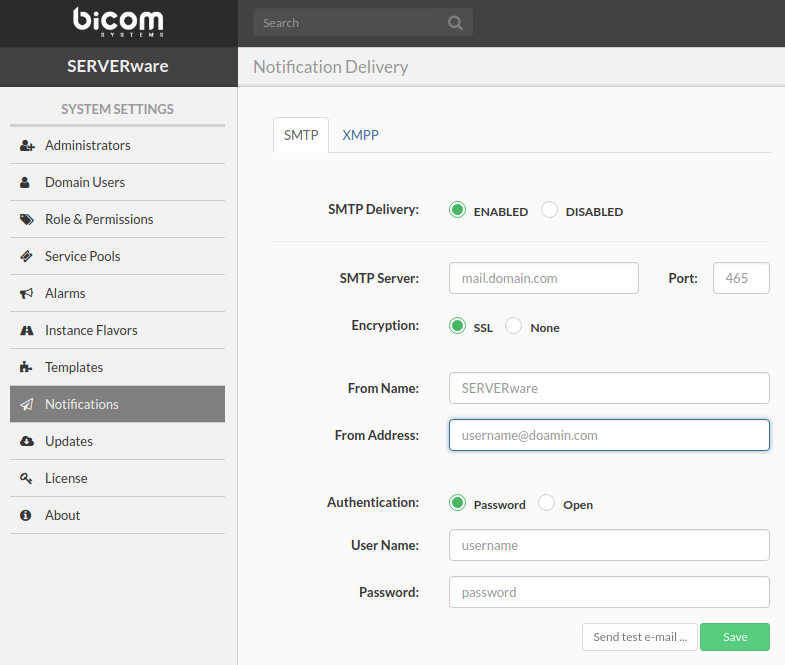Click the Save button

click(x=735, y=637)
